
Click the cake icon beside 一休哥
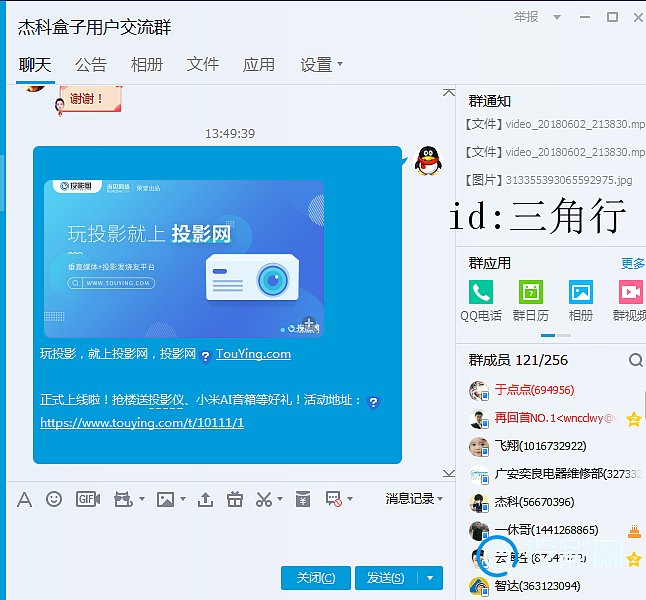coord(634,531)
